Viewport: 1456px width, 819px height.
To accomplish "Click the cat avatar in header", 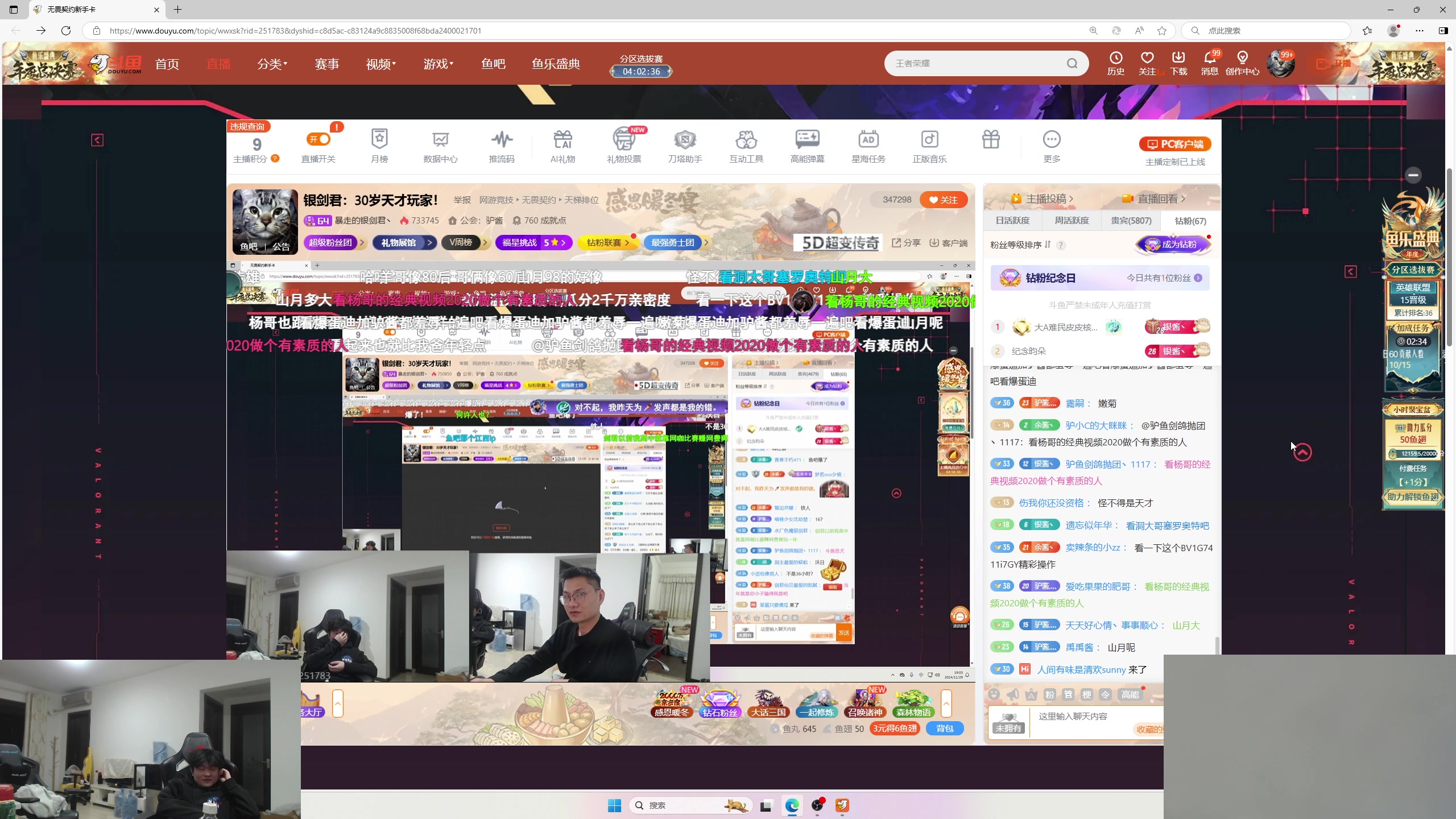I will (1280, 64).
